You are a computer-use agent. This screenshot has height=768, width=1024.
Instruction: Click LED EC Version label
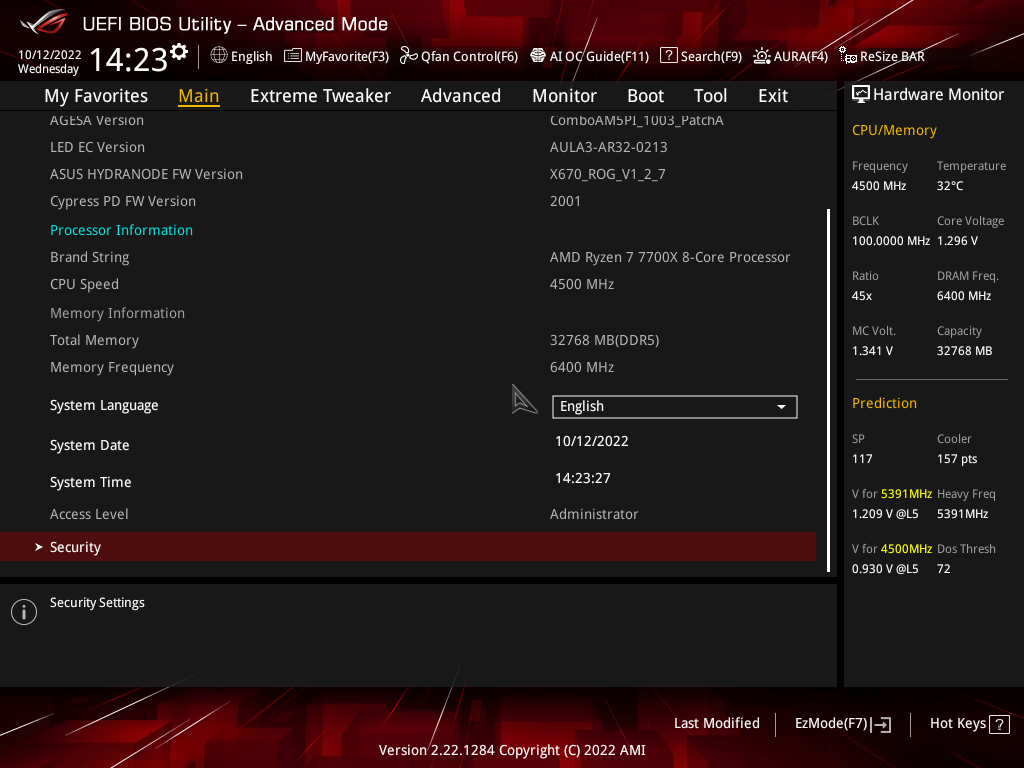[97, 147]
